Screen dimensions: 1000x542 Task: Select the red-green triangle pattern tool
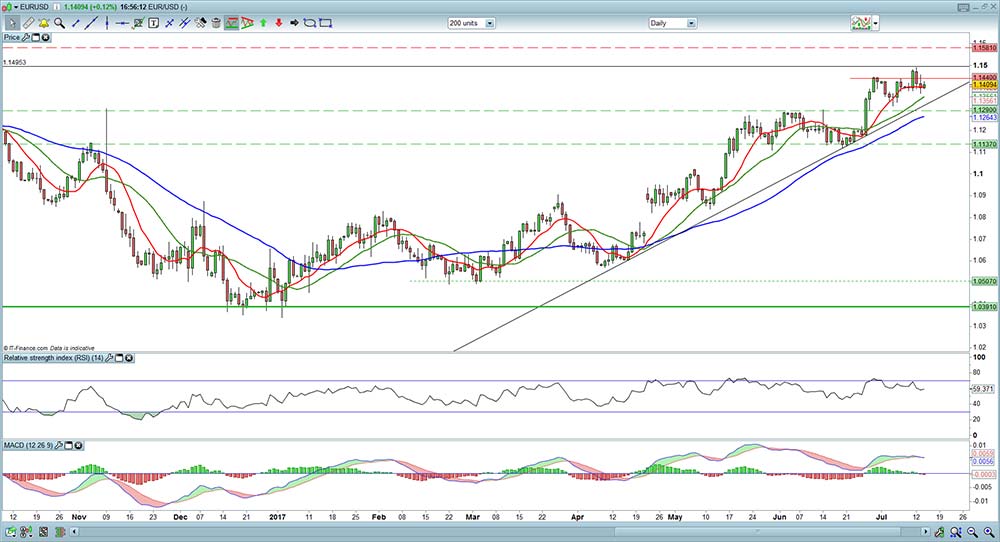(x=247, y=23)
